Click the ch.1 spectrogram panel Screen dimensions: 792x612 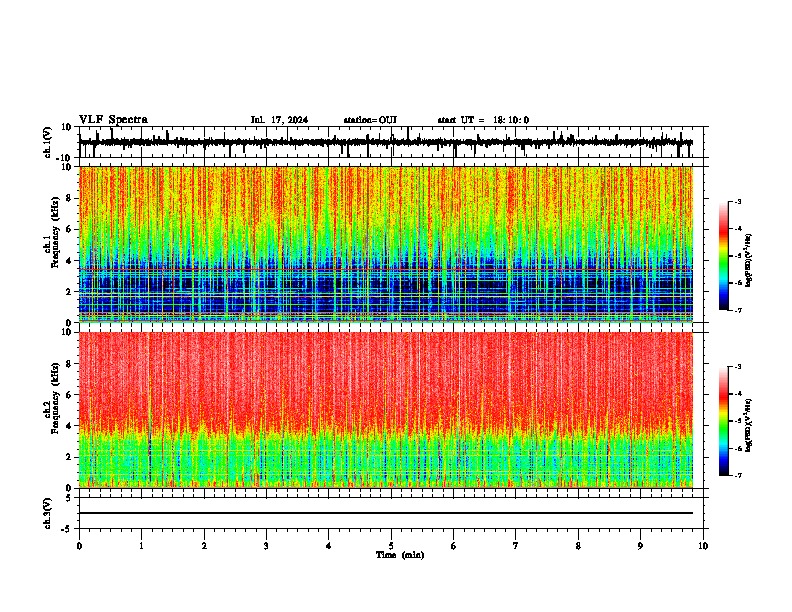coord(386,244)
